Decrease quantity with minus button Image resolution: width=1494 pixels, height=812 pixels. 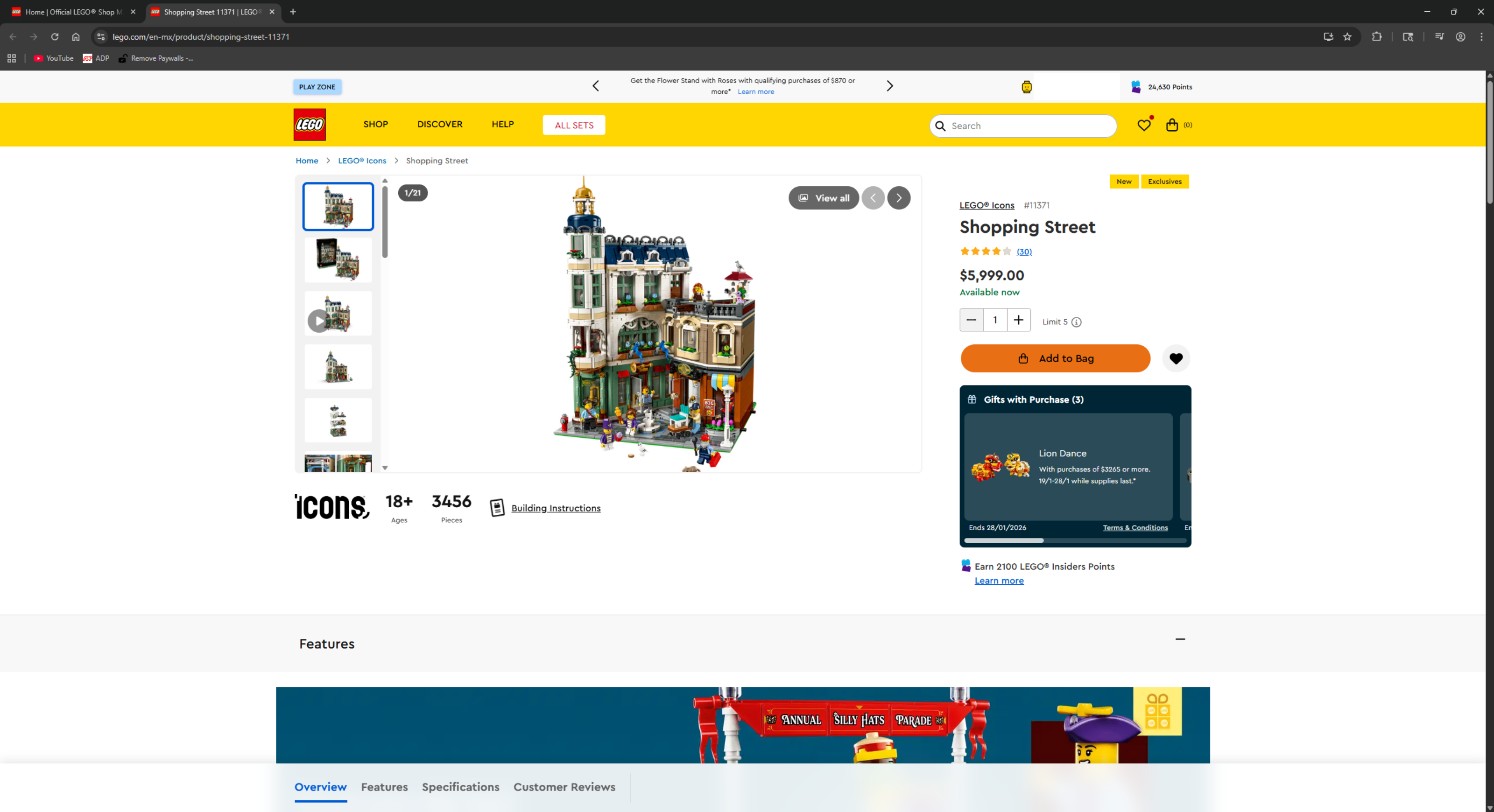(x=972, y=321)
